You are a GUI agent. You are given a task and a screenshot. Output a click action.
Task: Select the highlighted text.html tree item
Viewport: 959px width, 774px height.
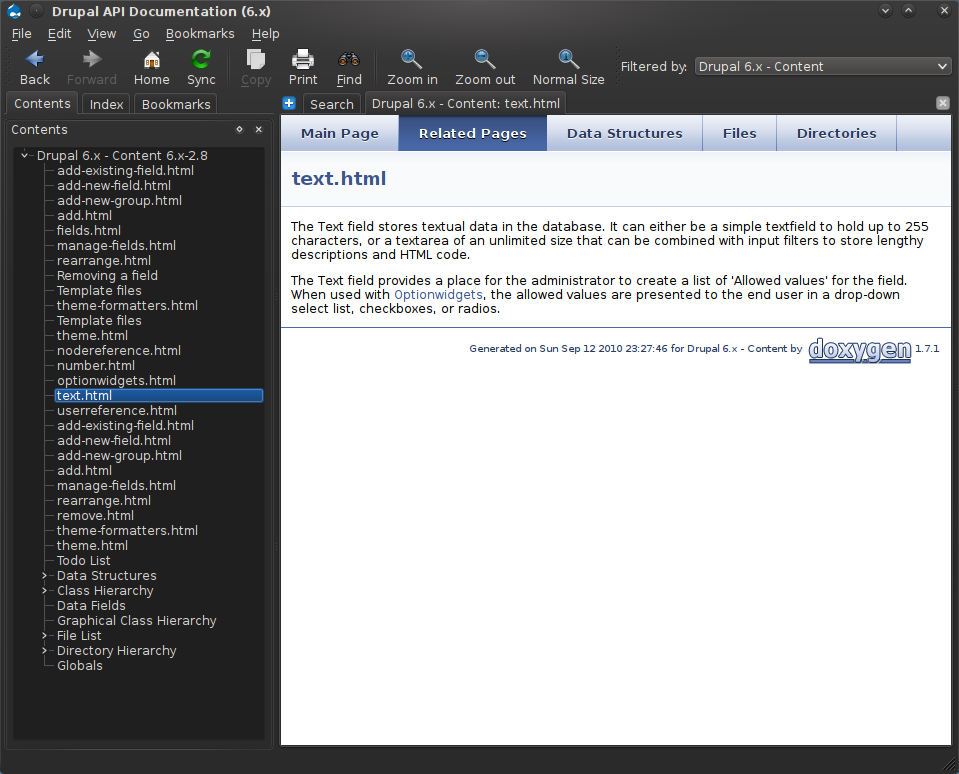click(x=158, y=396)
